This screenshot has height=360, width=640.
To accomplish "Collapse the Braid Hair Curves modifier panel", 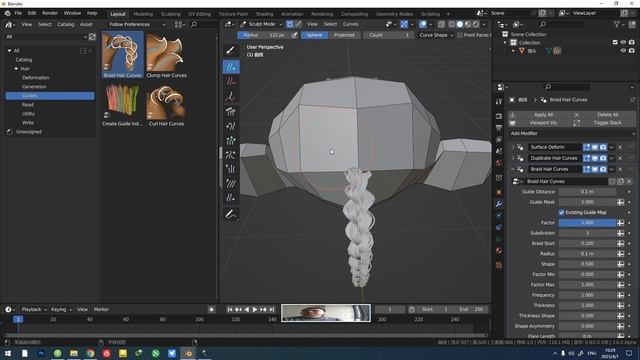I will (x=513, y=169).
